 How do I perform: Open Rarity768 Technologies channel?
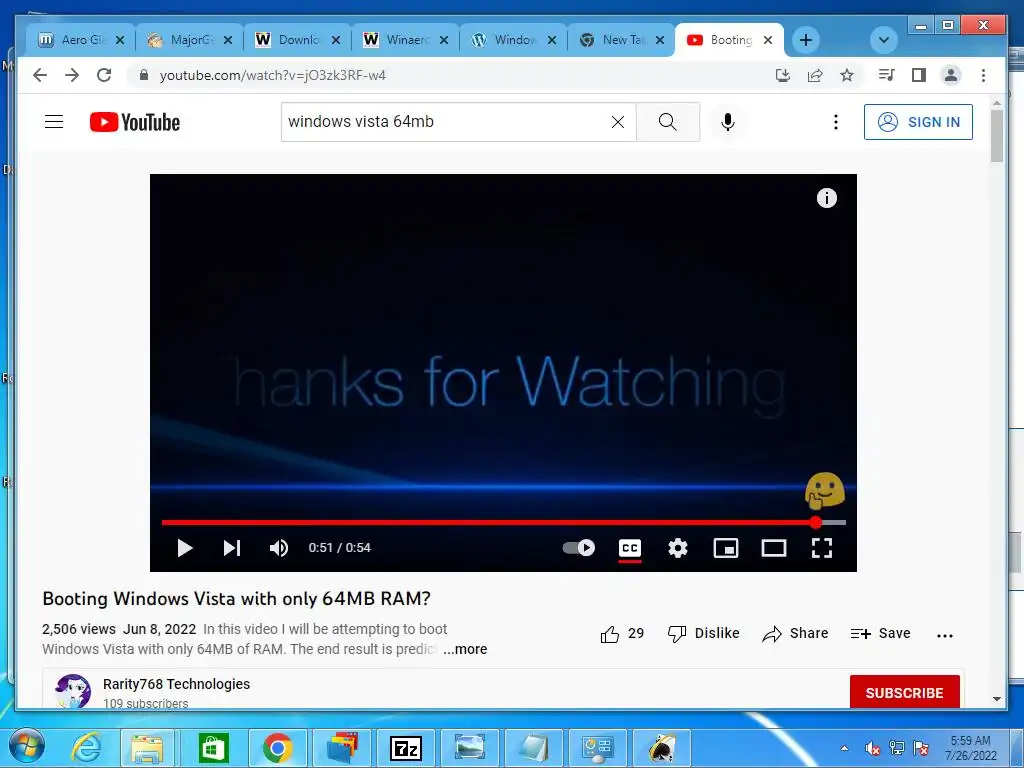(176, 684)
